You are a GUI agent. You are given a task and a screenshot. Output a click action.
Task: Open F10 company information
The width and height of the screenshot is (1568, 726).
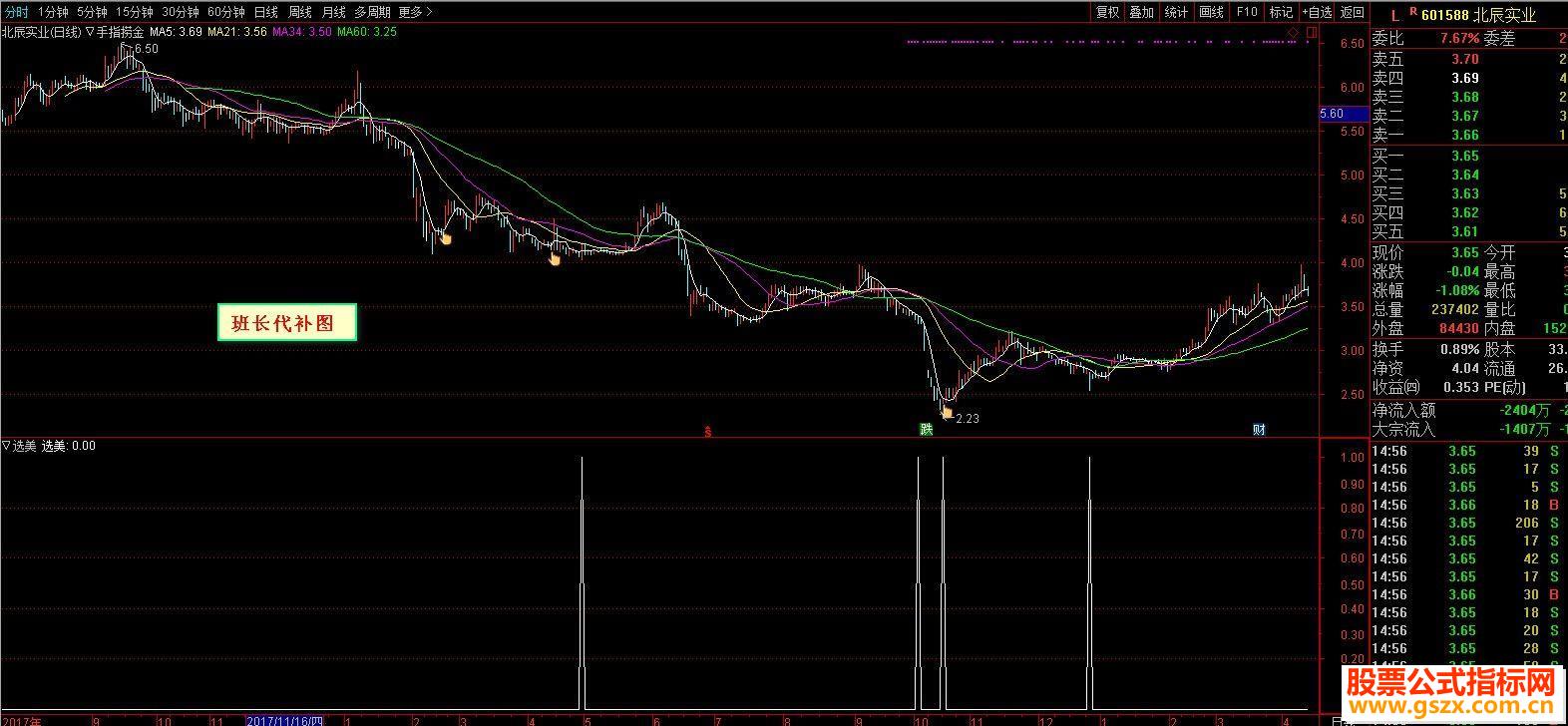click(x=1246, y=12)
